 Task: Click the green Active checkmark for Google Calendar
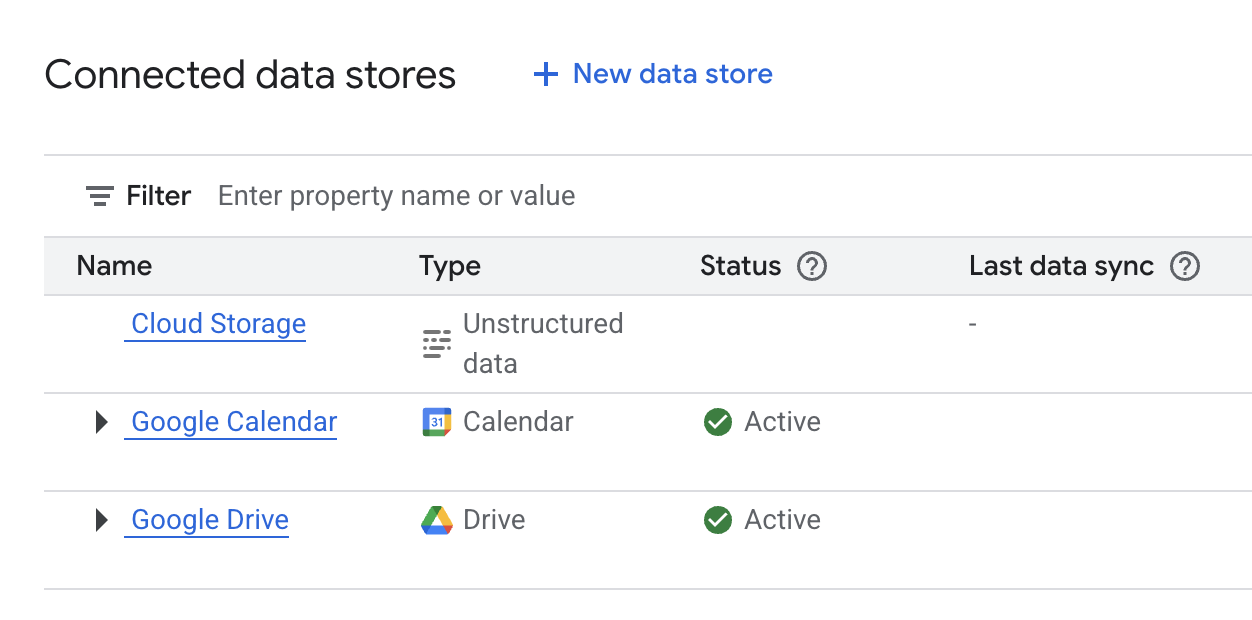[x=717, y=422]
